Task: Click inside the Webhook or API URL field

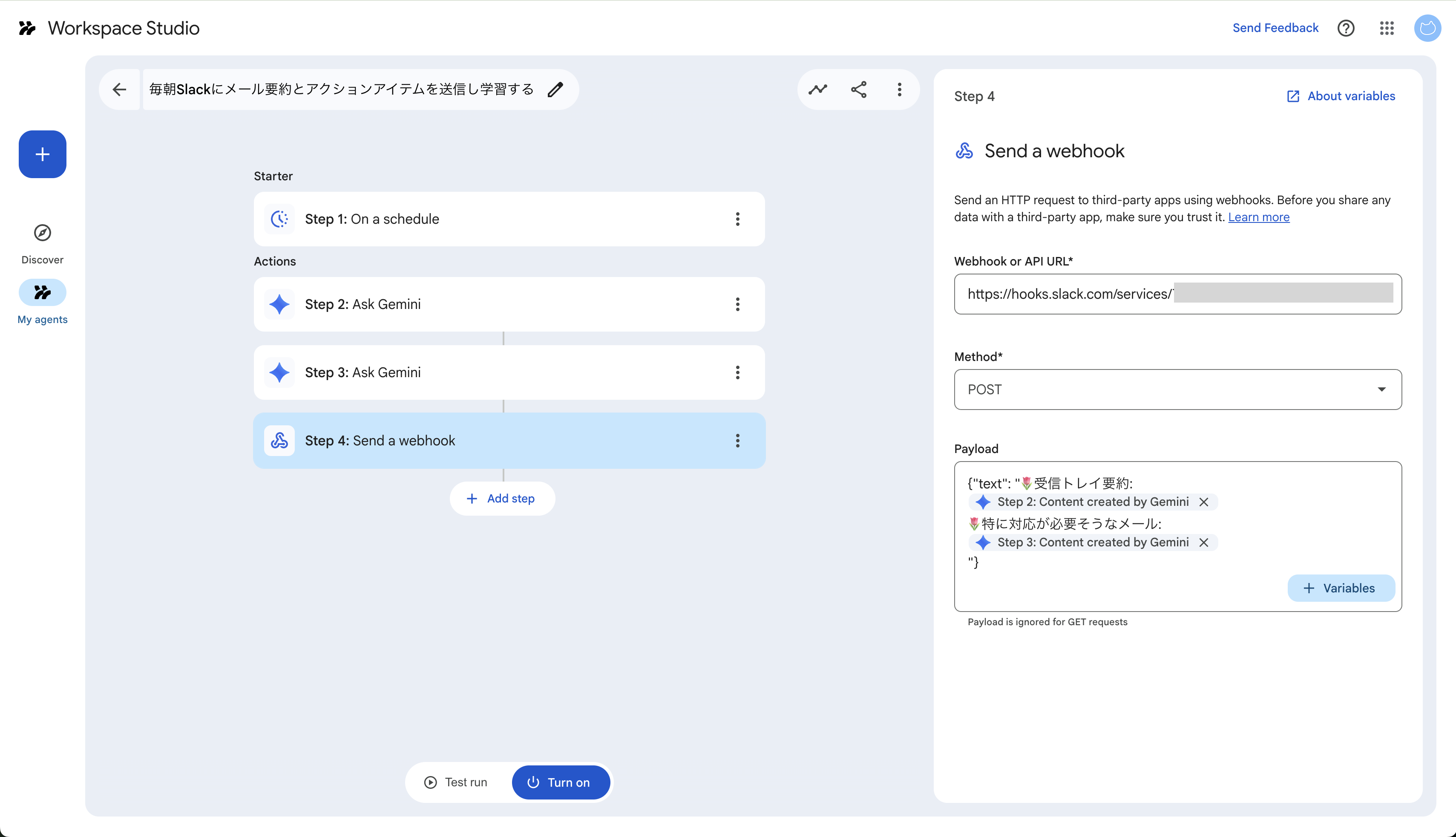Action: [x=1178, y=294]
